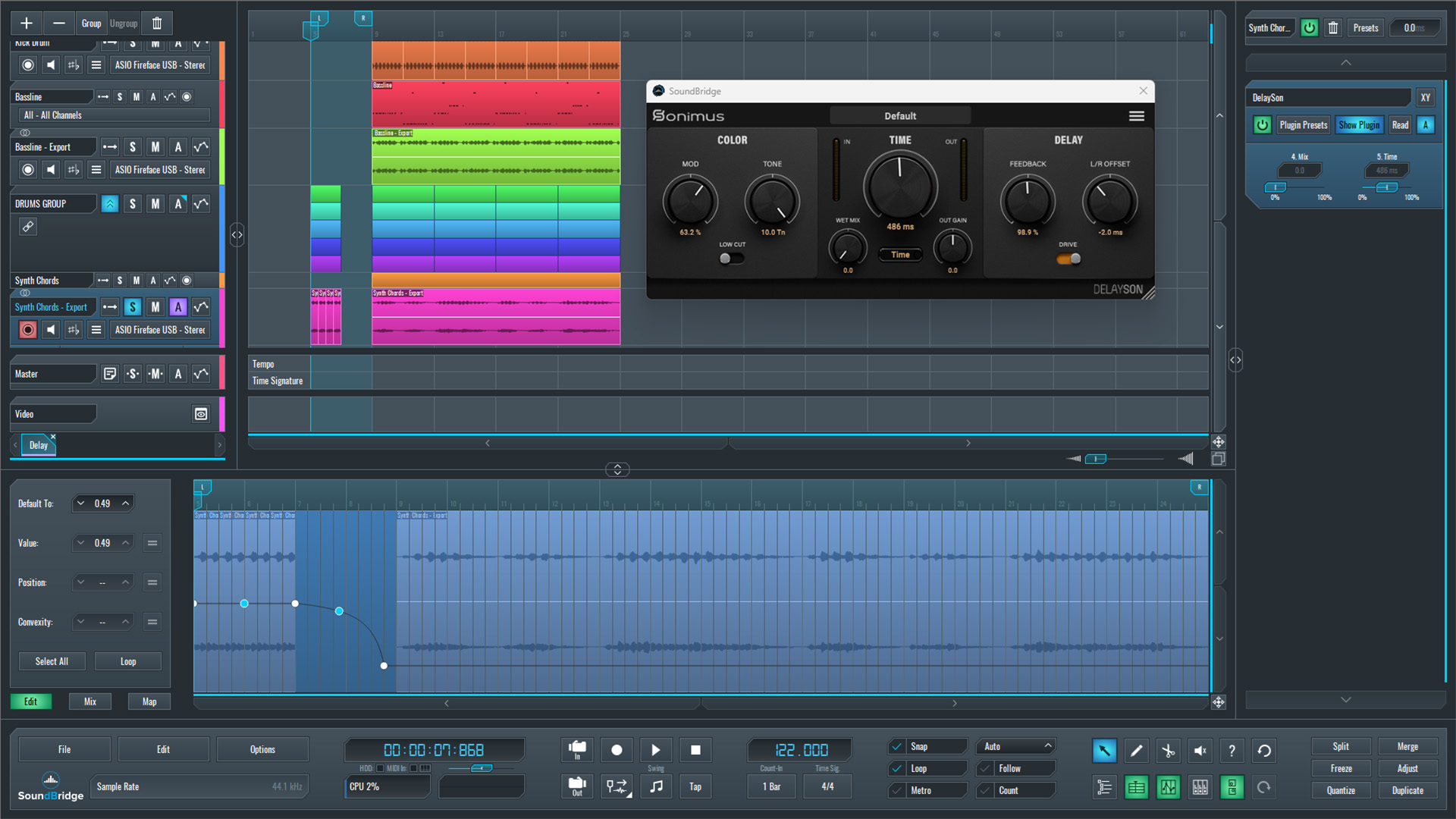Toggle Synth Chor channel power button
The width and height of the screenshot is (1456, 819).
pyautogui.click(x=1310, y=28)
